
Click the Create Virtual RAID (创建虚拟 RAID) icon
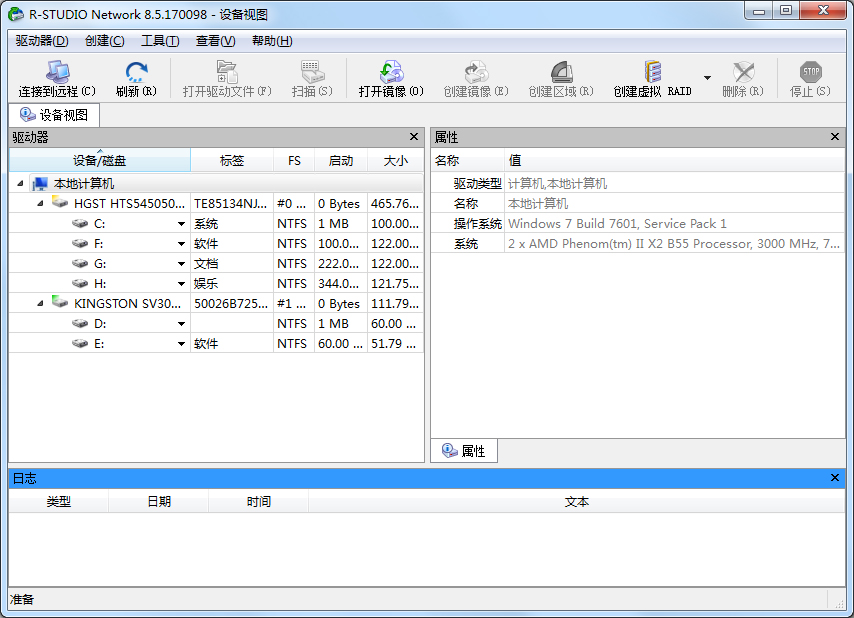tap(652, 72)
